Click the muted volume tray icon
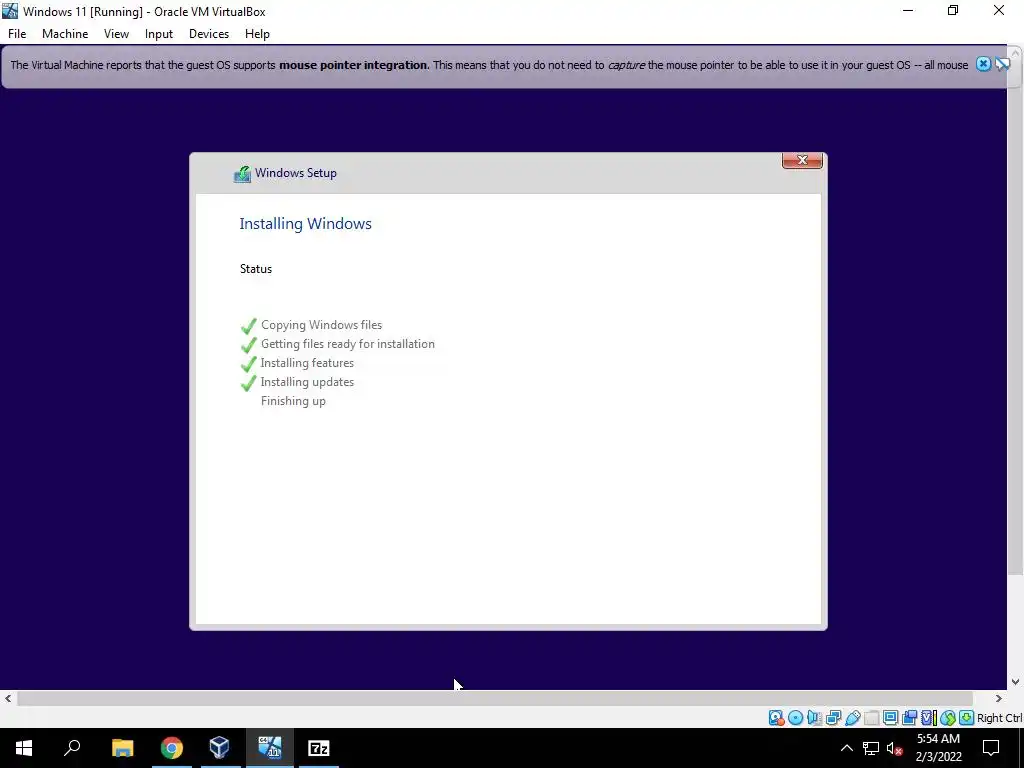Viewport: 1024px width, 768px height. click(x=895, y=748)
